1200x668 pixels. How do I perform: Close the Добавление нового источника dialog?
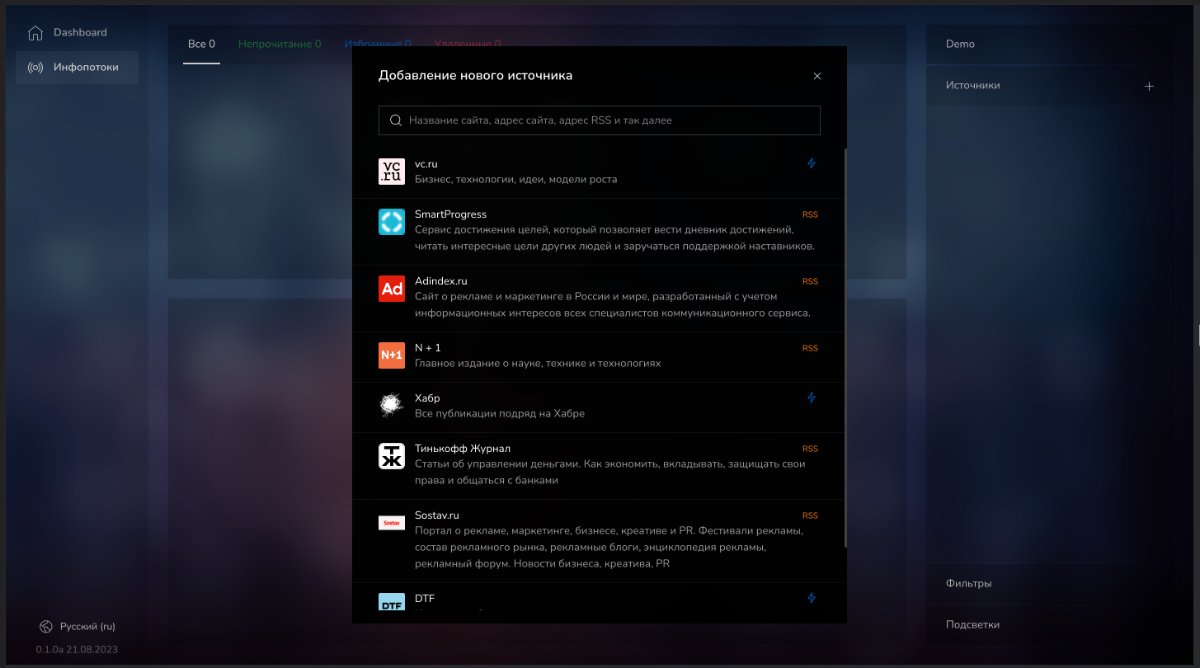point(817,76)
